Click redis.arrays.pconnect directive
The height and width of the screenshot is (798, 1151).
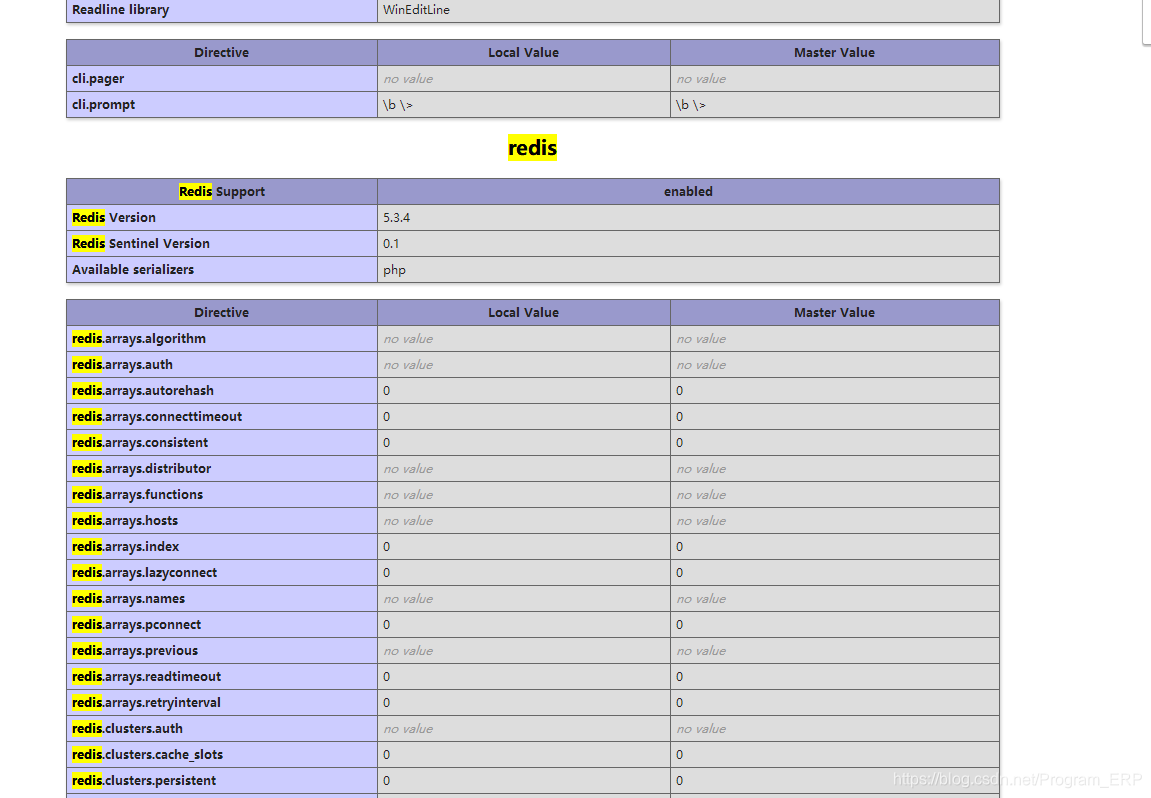tap(137, 625)
